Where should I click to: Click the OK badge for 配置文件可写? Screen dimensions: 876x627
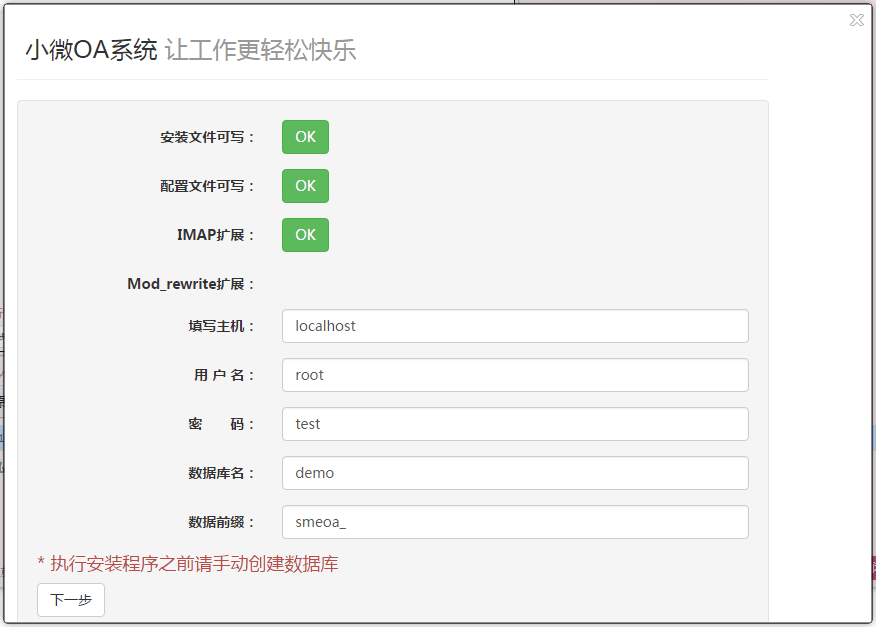pyautogui.click(x=305, y=186)
